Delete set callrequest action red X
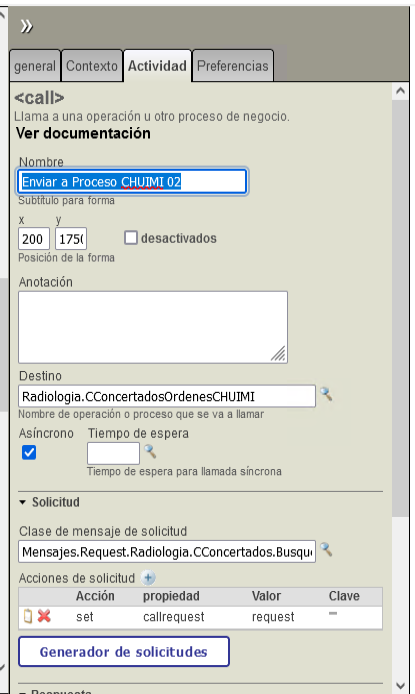This screenshot has width=415, height=694. (44, 616)
